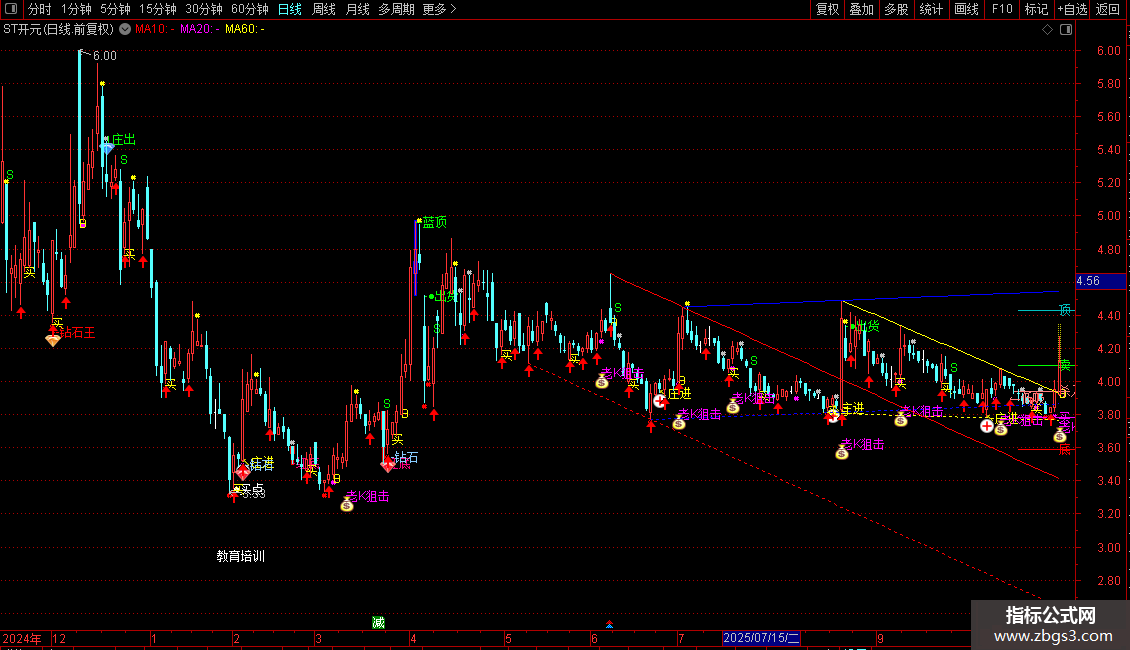This screenshot has height=650, width=1130.
Task: Click the 6.00 price axis label
Action: (x=1108, y=50)
